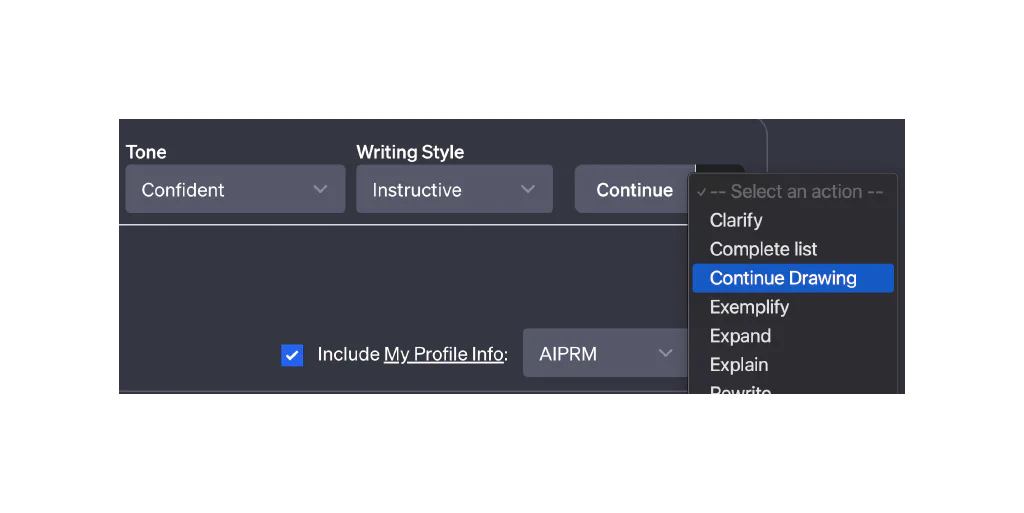Choose Exemplify from the action list

[x=749, y=307]
